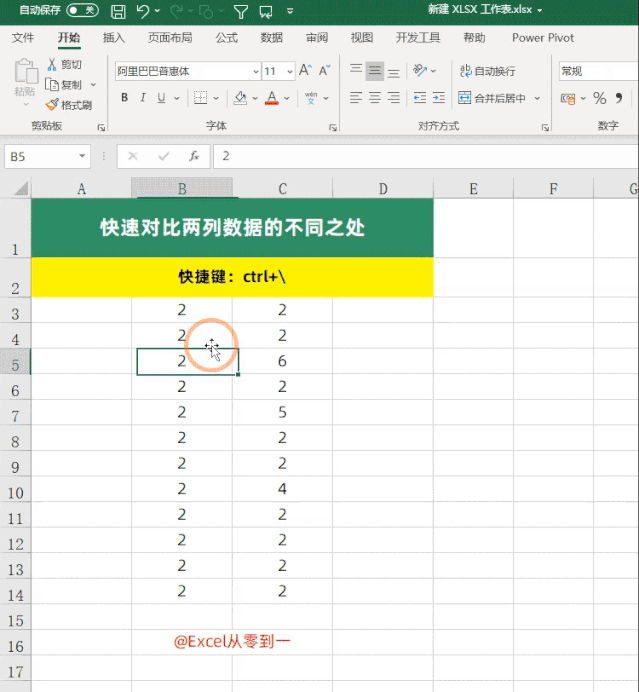Click the Percent Style icon
Viewport: 639px width, 692px height.
[599, 98]
